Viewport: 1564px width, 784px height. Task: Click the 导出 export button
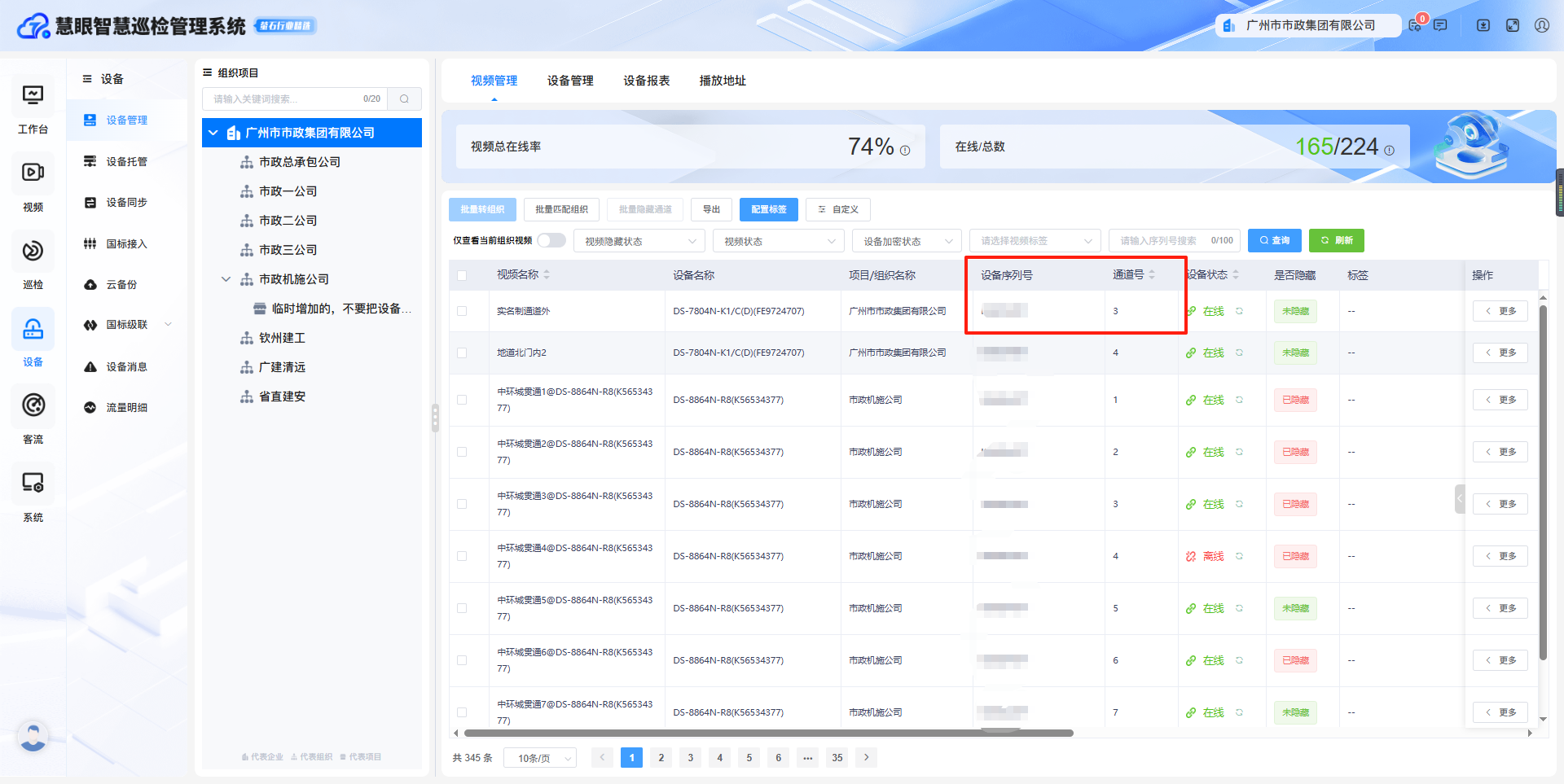(x=711, y=209)
